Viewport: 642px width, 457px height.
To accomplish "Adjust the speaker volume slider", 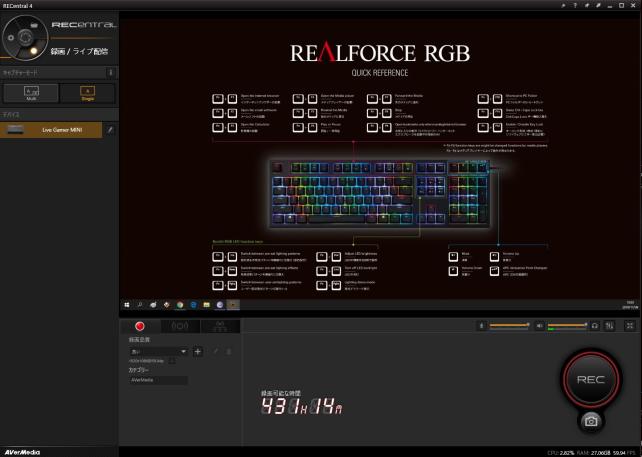I will pyautogui.click(x=567, y=326).
